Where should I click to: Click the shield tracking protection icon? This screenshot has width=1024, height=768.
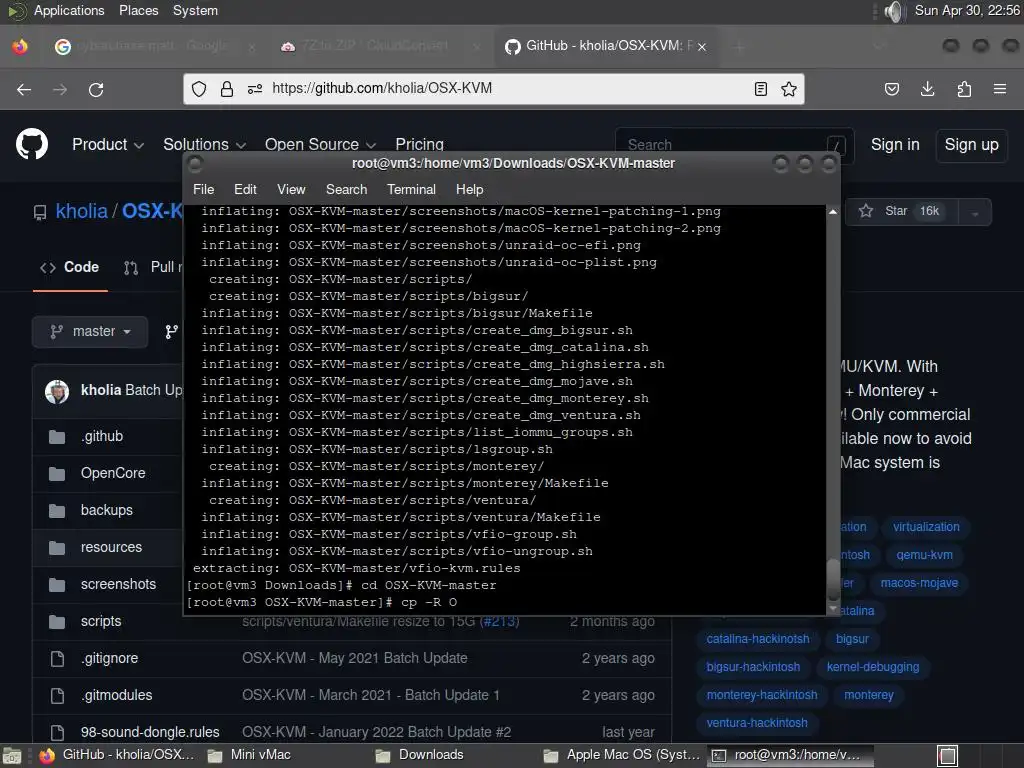(199, 89)
